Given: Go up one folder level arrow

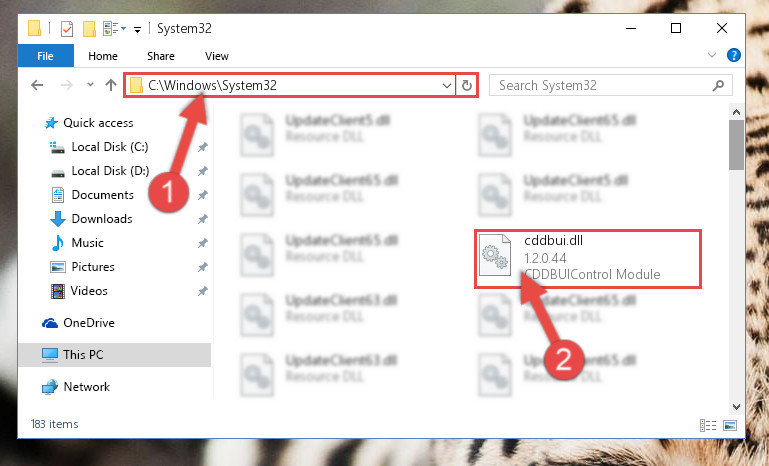Looking at the screenshot, I should [x=111, y=85].
